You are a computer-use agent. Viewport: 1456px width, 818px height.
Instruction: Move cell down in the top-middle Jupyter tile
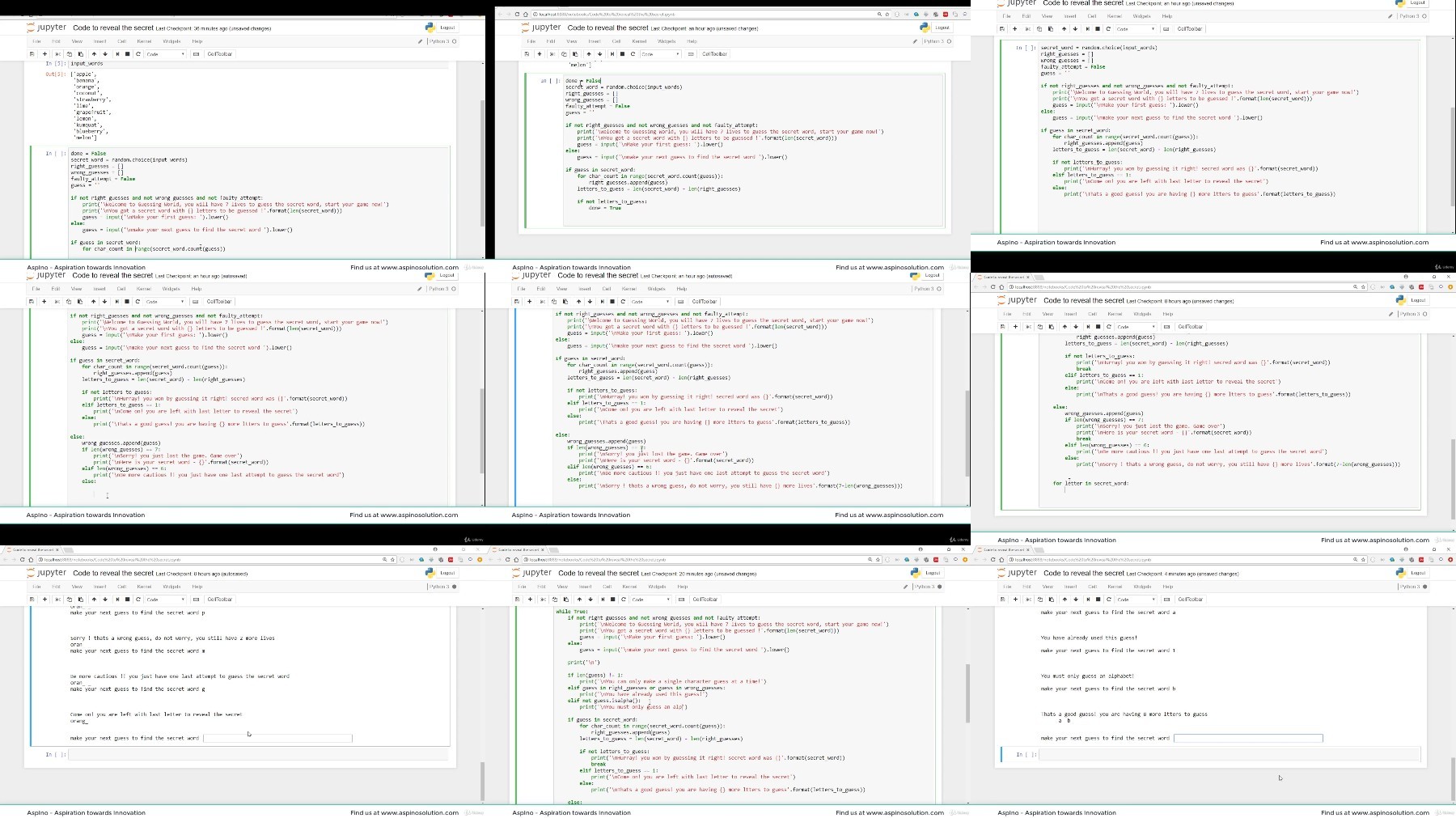[600, 54]
